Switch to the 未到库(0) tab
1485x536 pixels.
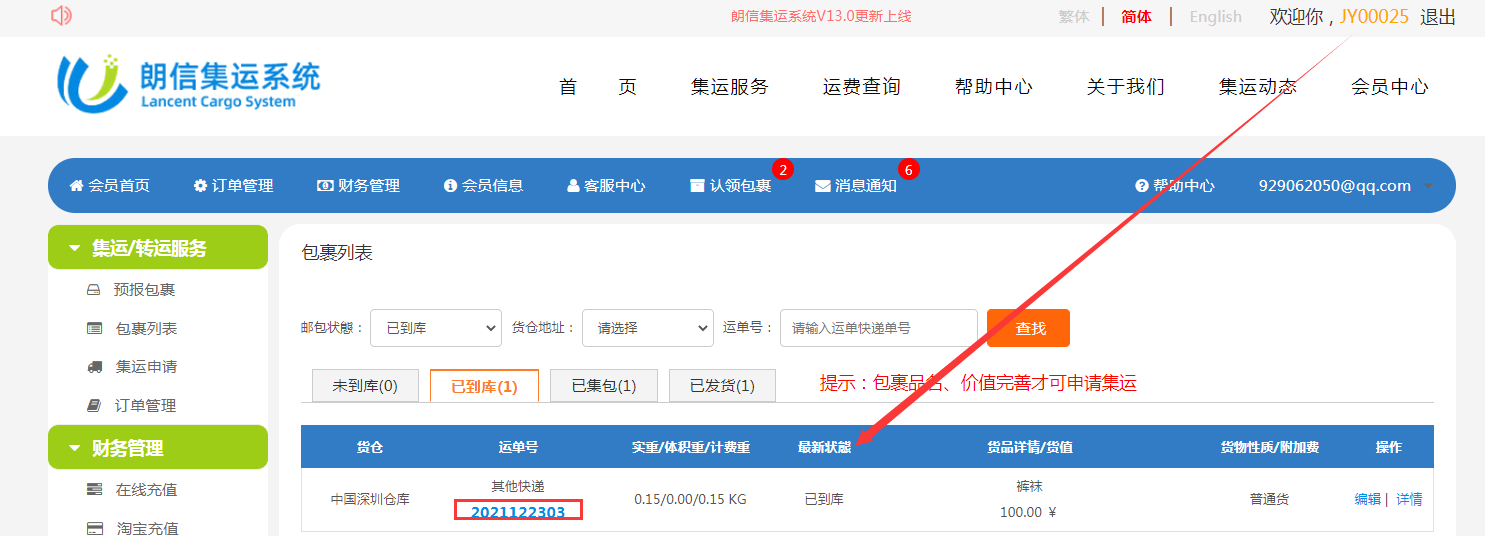tap(365, 386)
